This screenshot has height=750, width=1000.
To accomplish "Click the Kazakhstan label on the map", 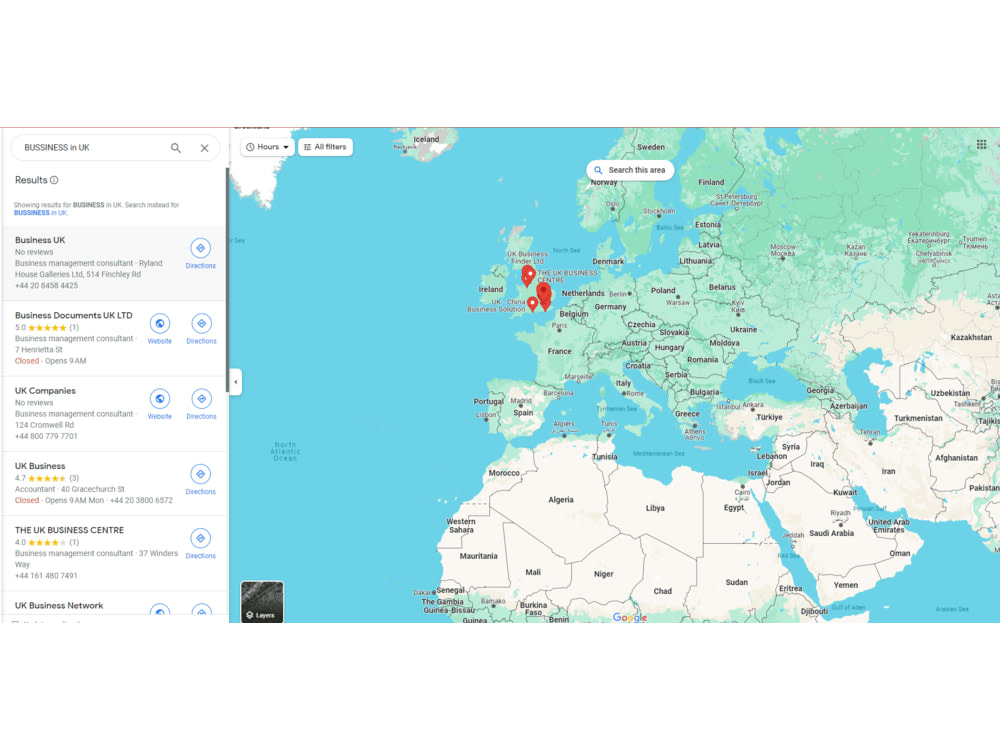I will click(x=971, y=338).
